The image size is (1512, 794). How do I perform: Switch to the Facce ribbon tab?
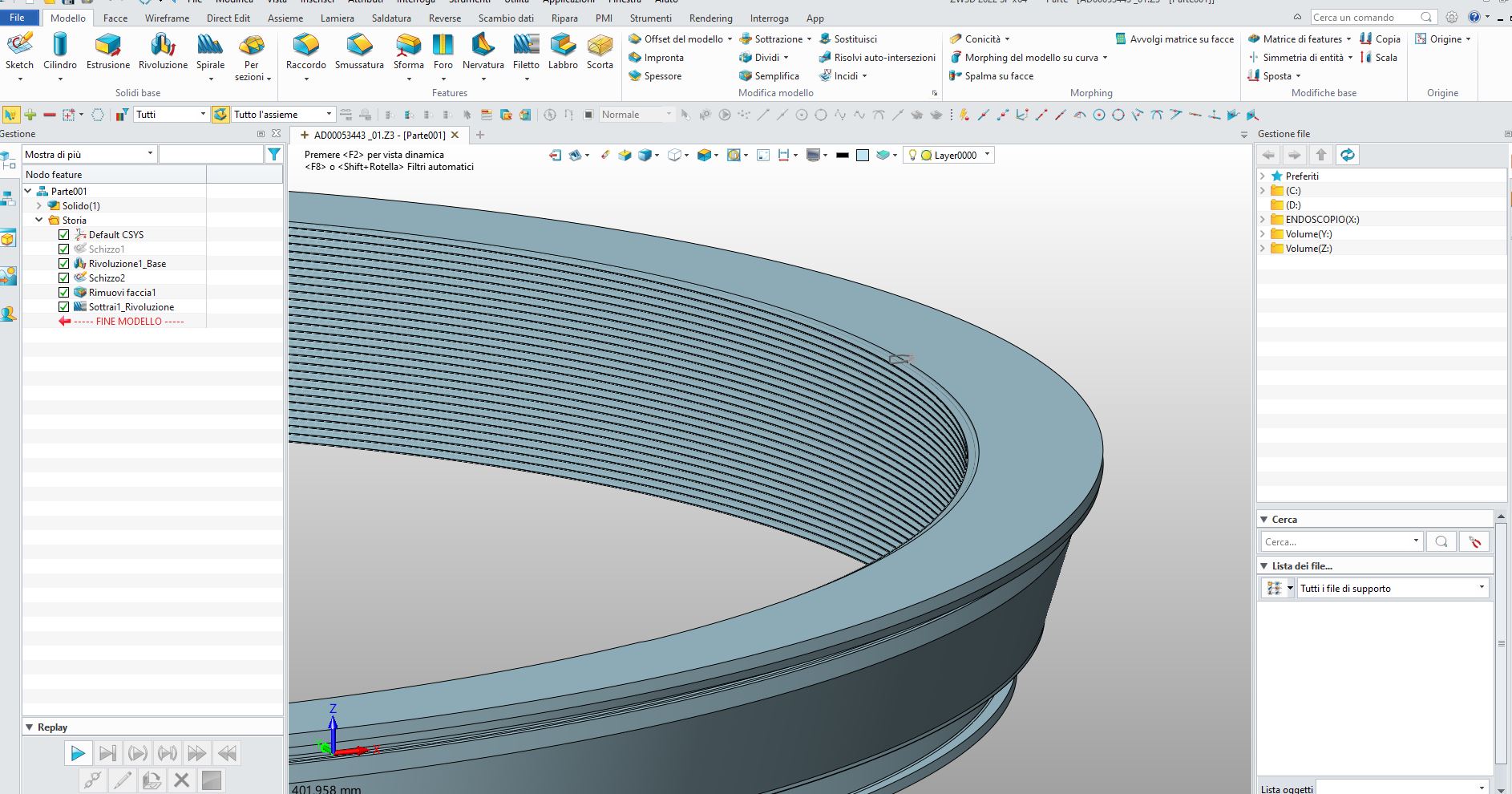(x=115, y=18)
